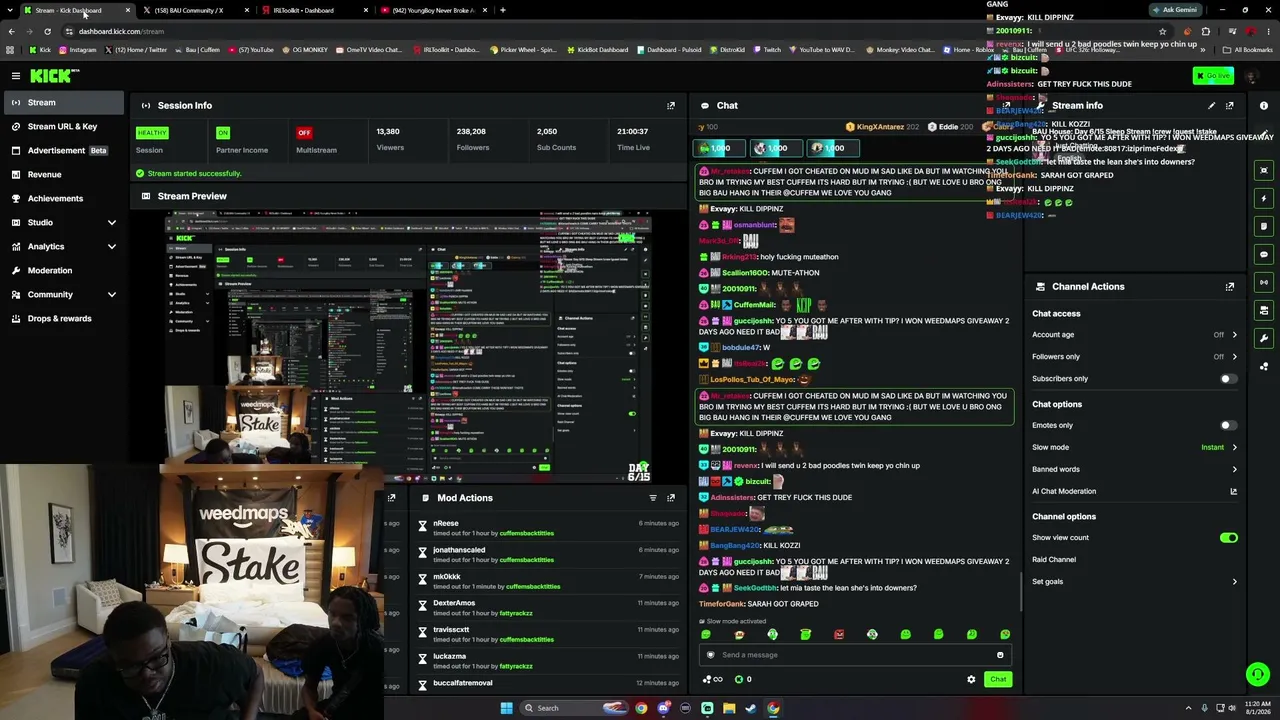Expand the Studio sidebar section
This screenshot has width=1280, height=720.
tap(111, 223)
